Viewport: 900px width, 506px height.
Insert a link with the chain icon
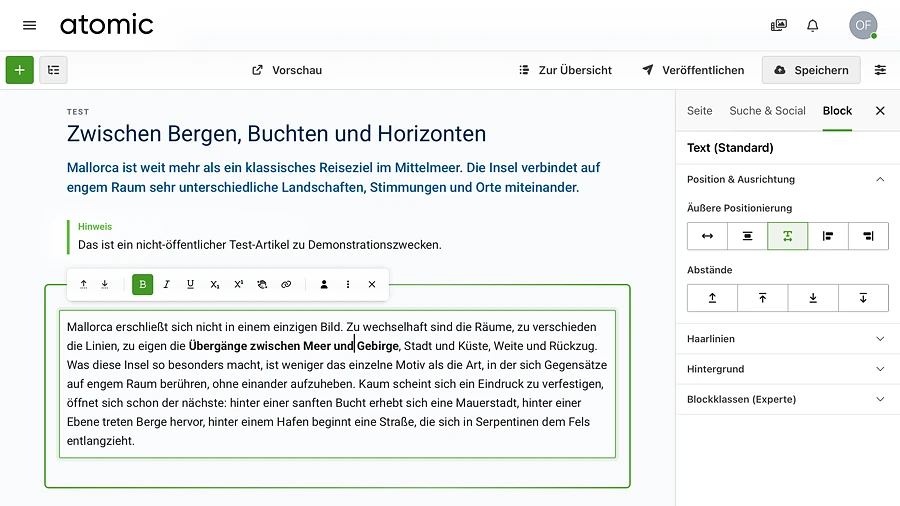pos(286,285)
